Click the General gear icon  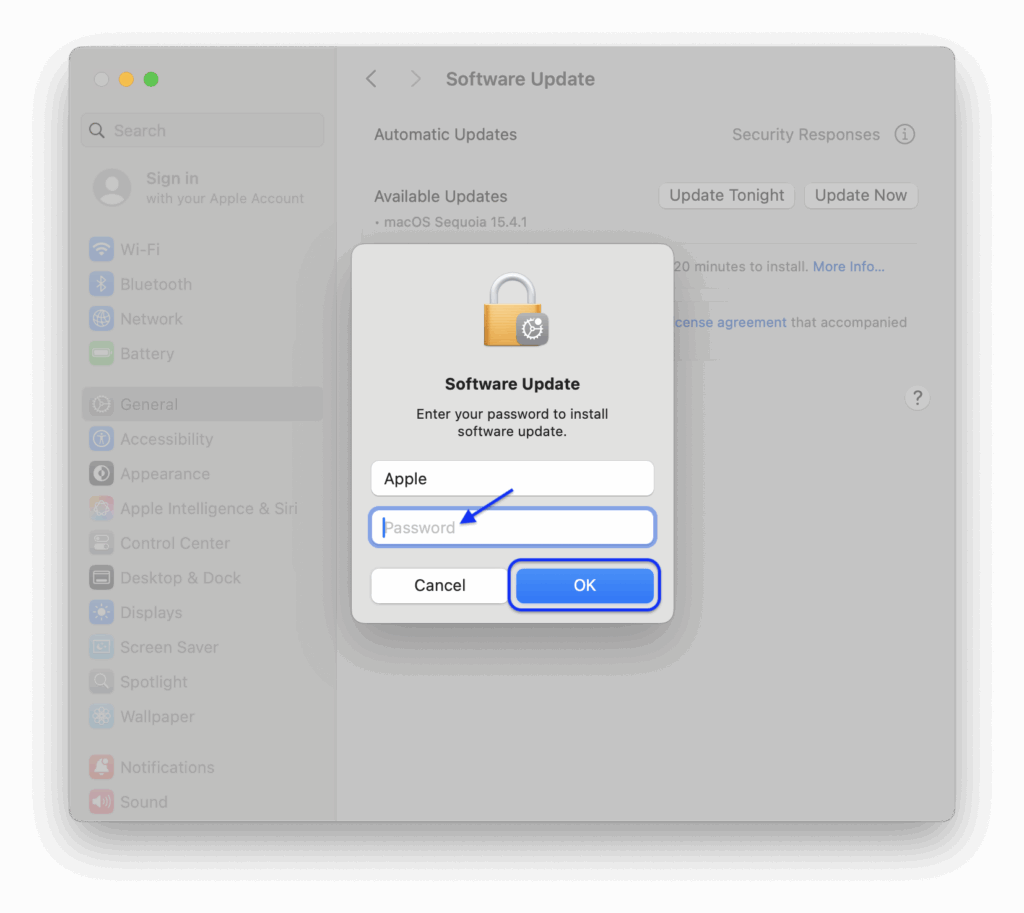point(101,404)
